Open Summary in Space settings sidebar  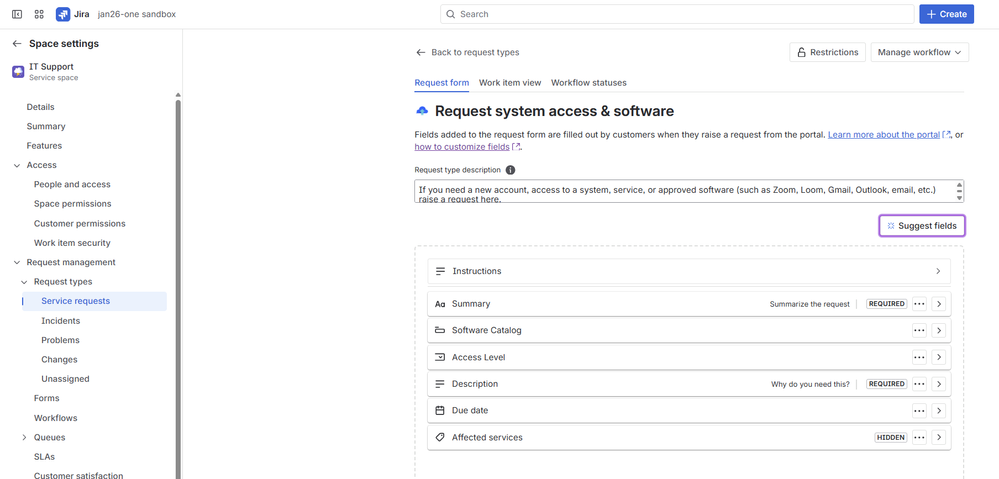pos(46,126)
